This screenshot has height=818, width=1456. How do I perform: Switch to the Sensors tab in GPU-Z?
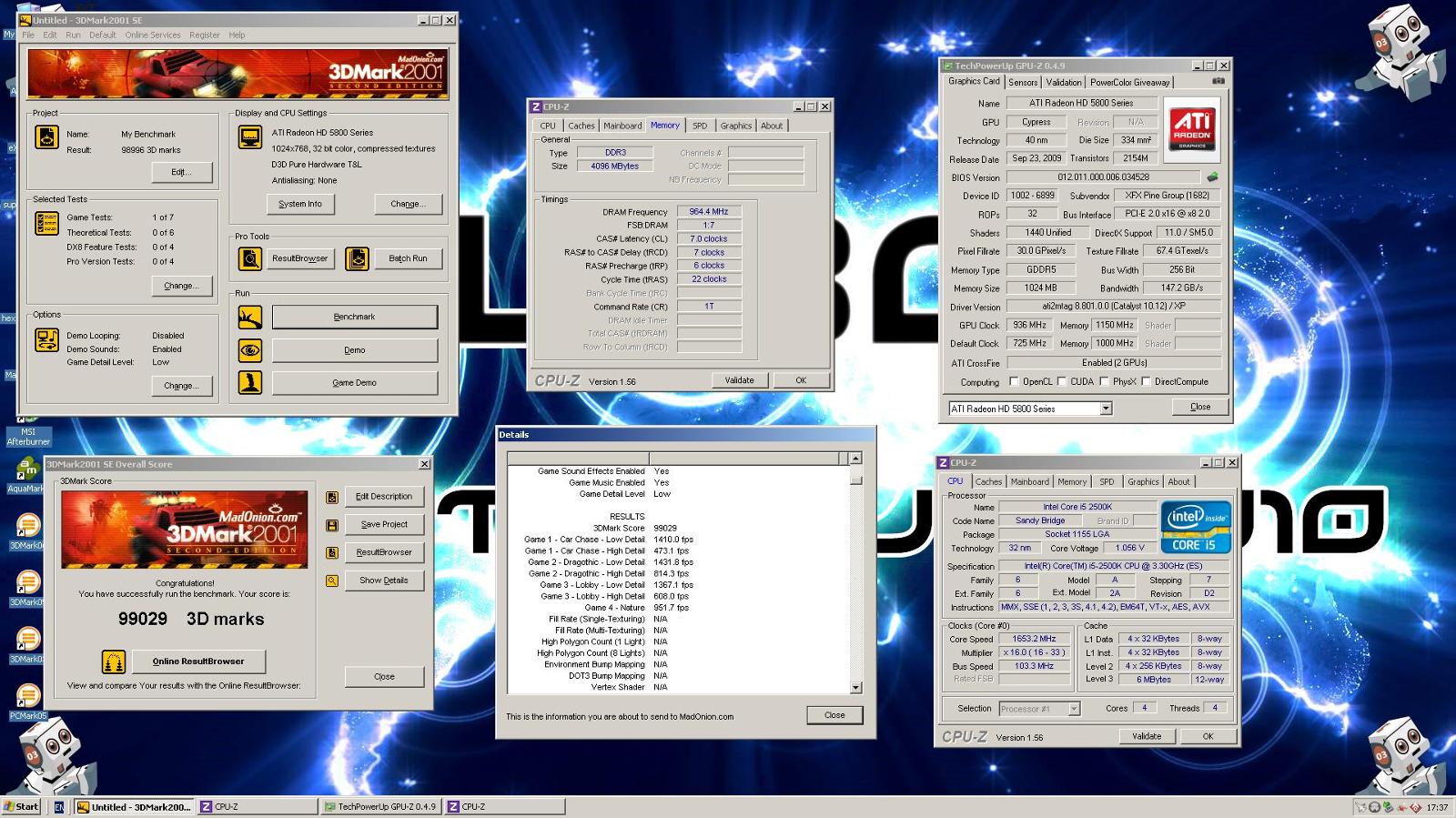tap(1023, 82)
